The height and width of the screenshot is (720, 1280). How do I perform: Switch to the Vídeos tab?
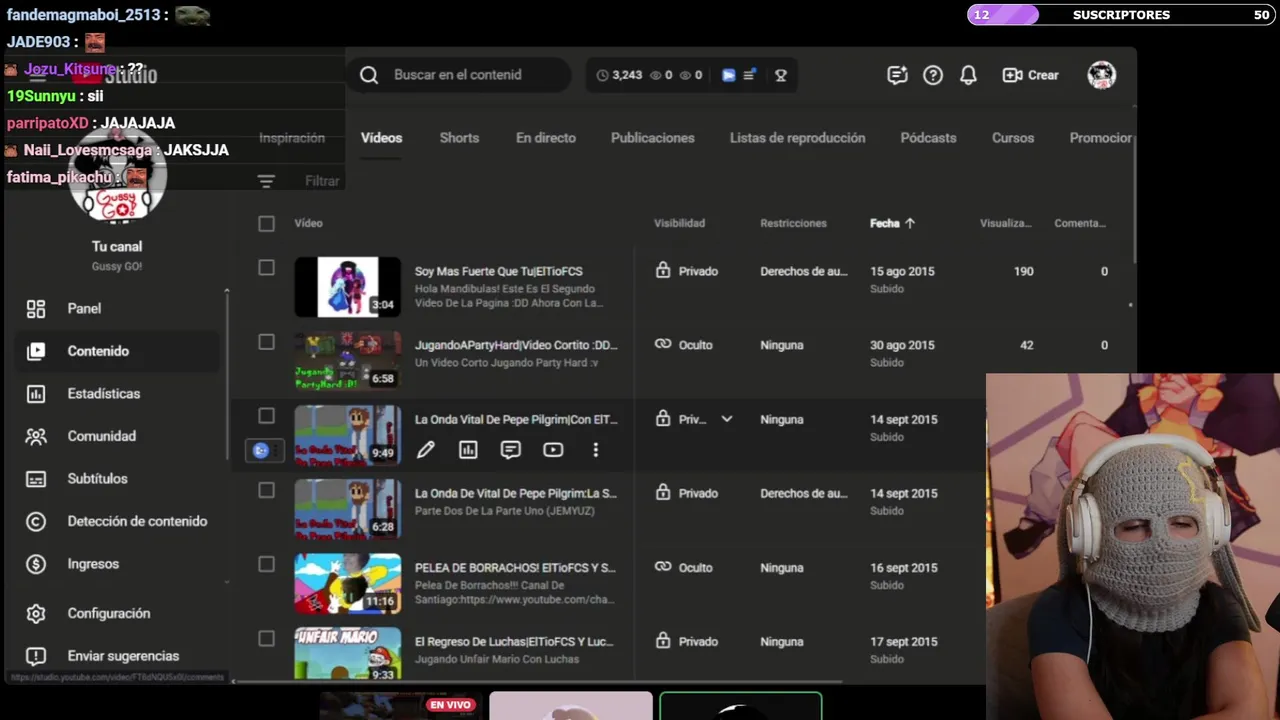(x=381, y=138)
